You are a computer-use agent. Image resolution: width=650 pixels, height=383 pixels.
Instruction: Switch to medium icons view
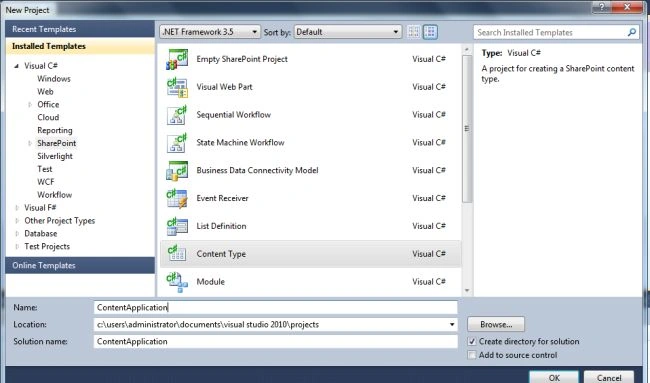[x=430, y=32]
